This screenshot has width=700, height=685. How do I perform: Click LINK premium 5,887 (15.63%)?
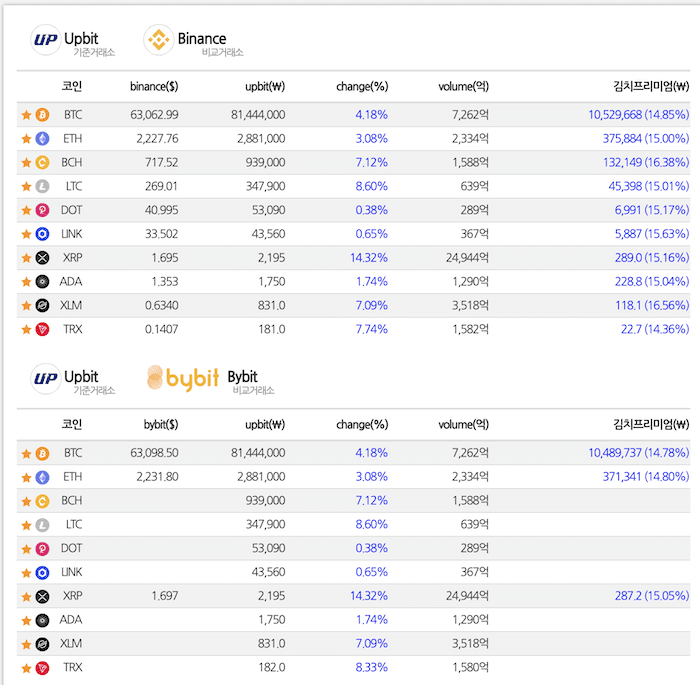tap(652, 234)
